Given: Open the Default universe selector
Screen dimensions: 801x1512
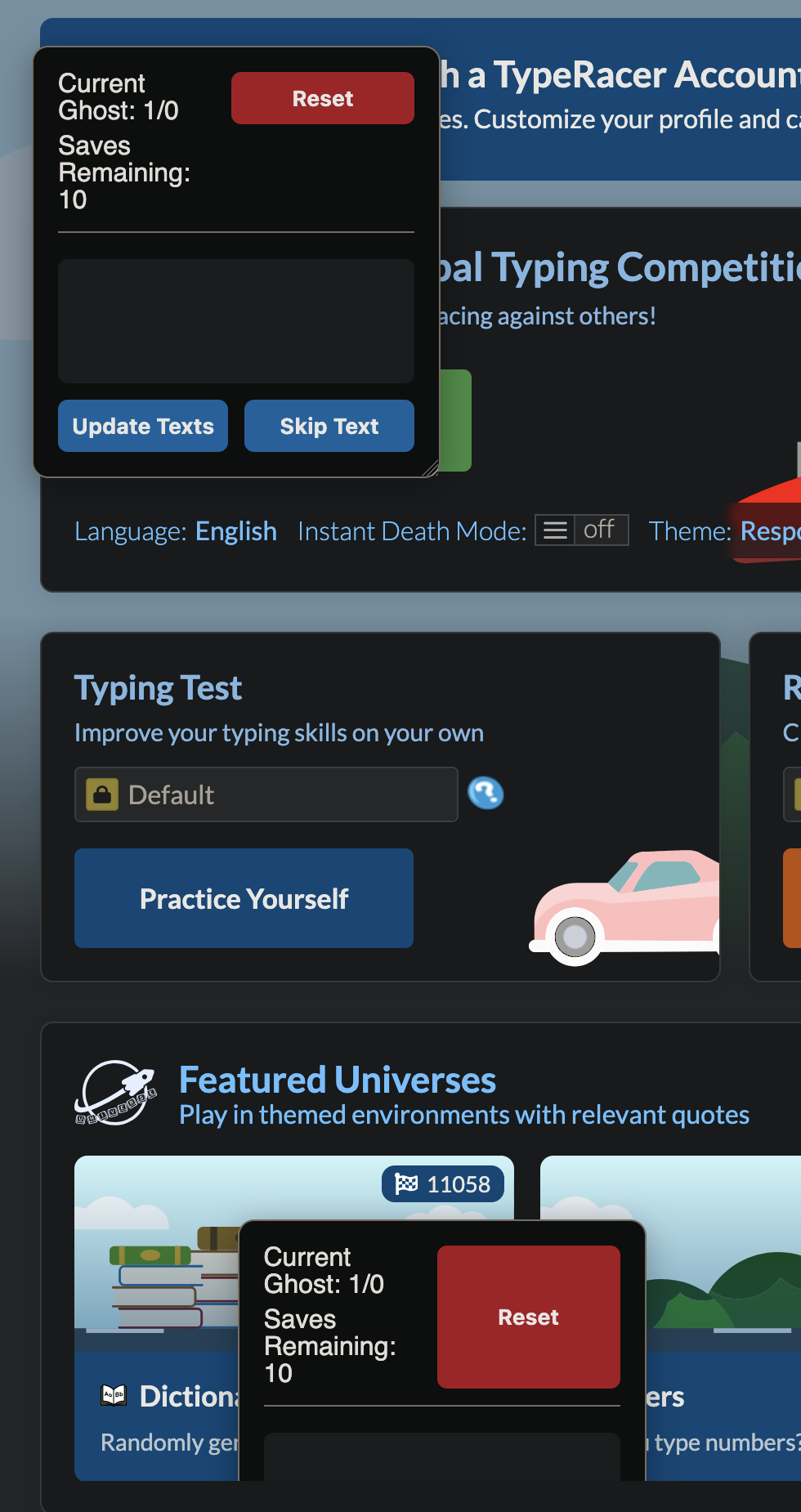Looking at the screenshot, I should pos(266,794).
